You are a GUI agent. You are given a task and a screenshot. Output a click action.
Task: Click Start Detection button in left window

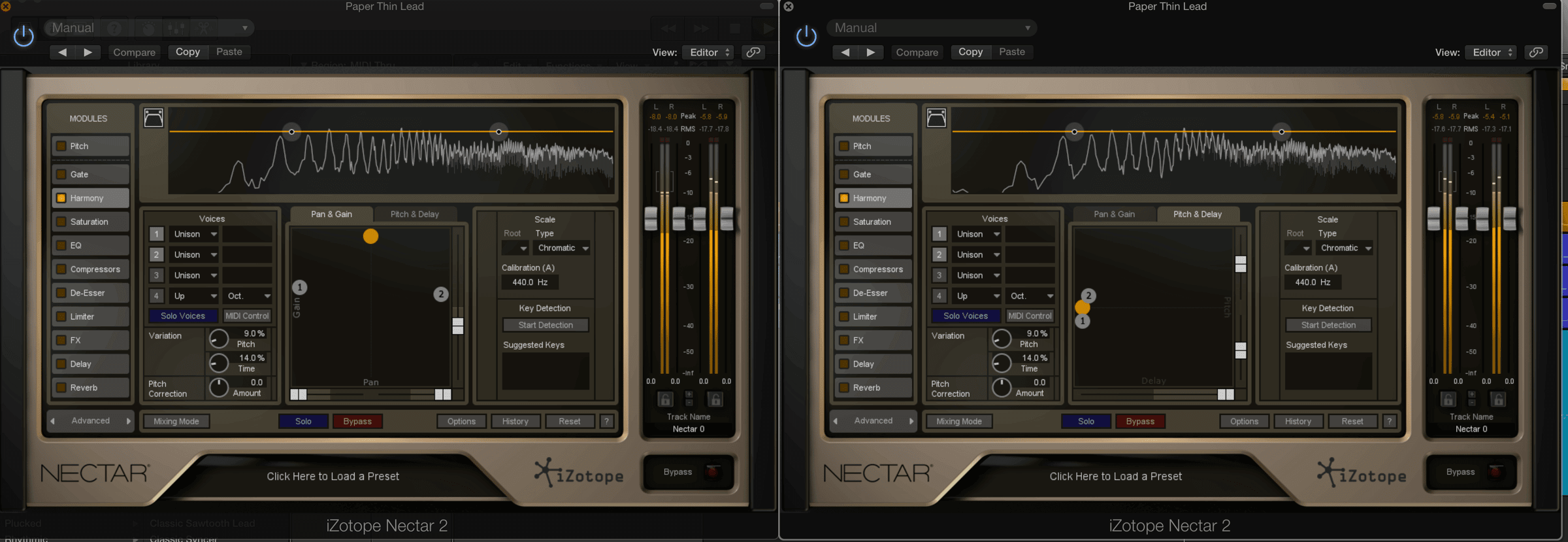[546, 325]
